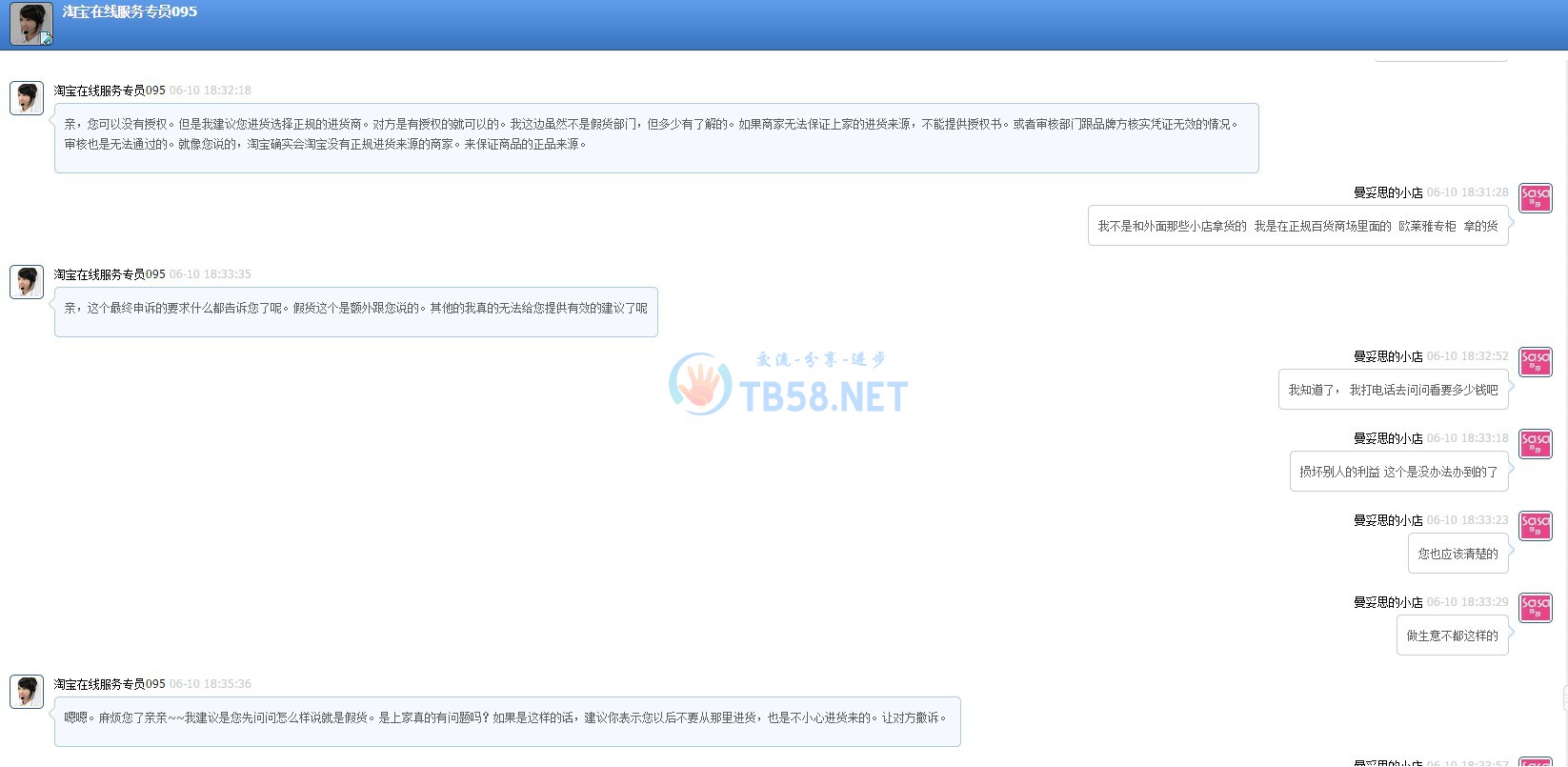Image resolution: width=1568 pixels, height=767 pixels.
Task: Click the Sasa shop avatar at 18:33:18
Action: coord(1535,444)
